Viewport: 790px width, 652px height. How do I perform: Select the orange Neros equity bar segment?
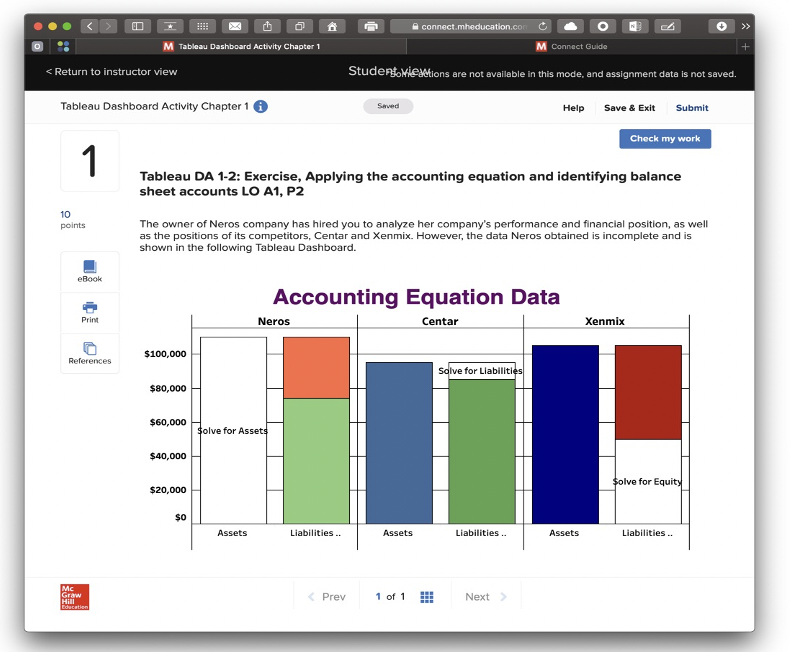[x=316, y=368]
